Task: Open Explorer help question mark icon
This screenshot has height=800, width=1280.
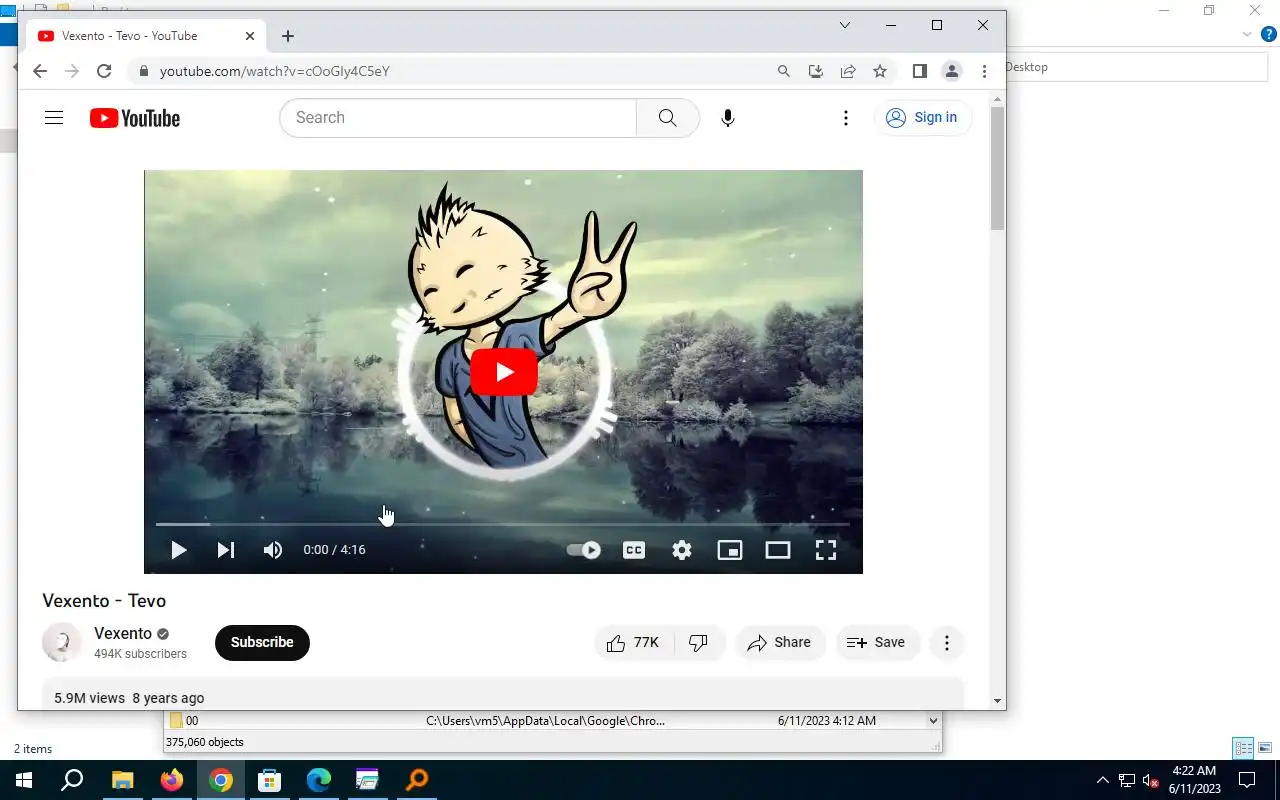Action: click(1269, 34)
